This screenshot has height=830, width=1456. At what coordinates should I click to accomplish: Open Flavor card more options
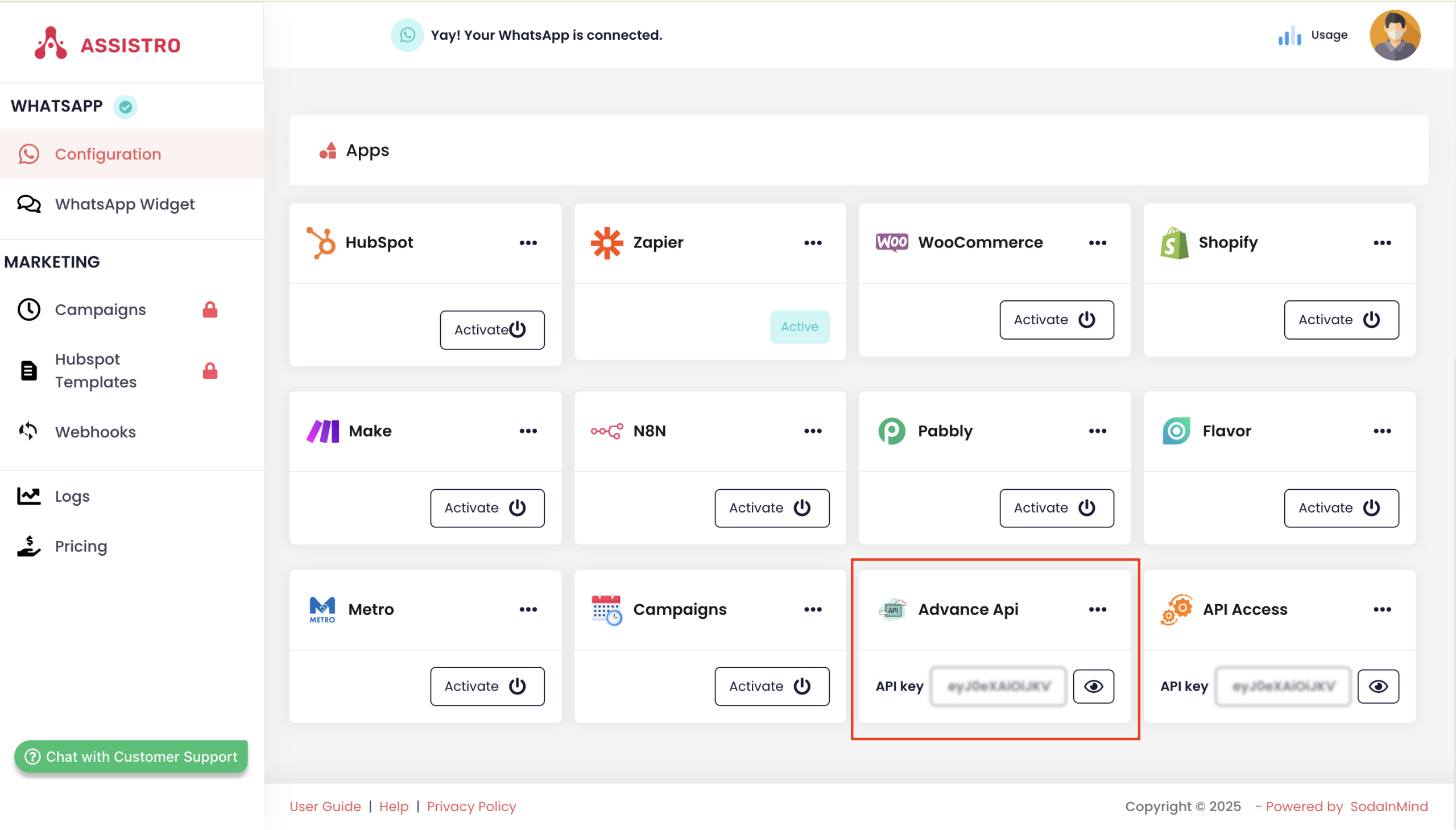click(x=1382, y=431)
